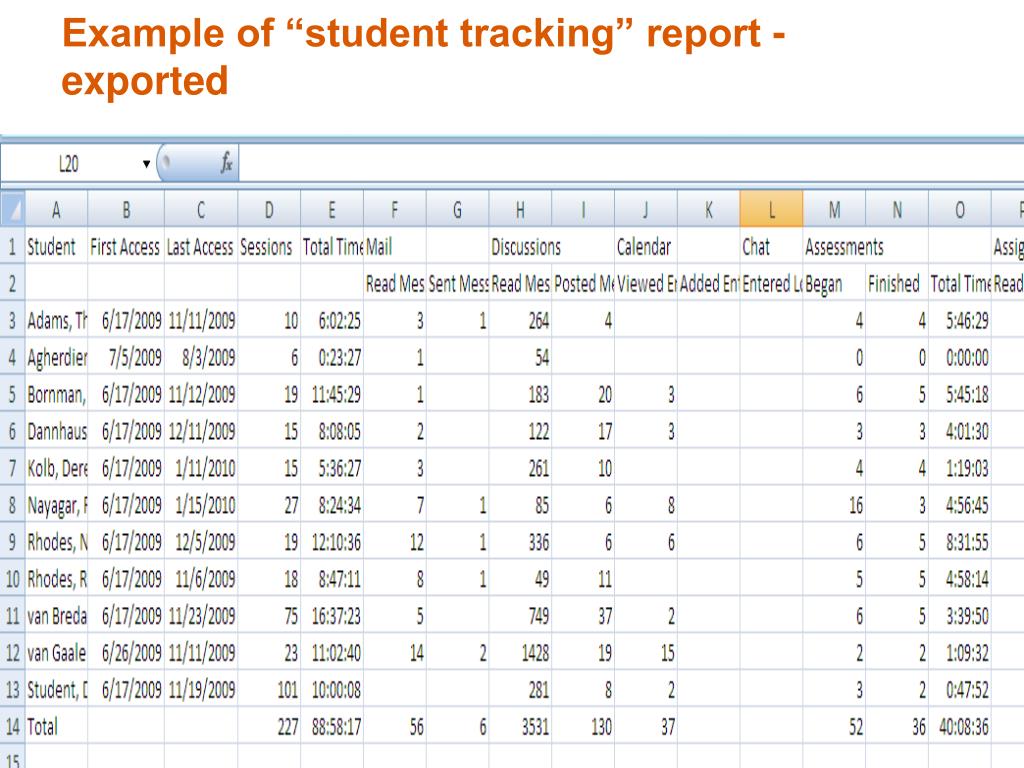Click the cell with '1428' read messages

(520, 652)
